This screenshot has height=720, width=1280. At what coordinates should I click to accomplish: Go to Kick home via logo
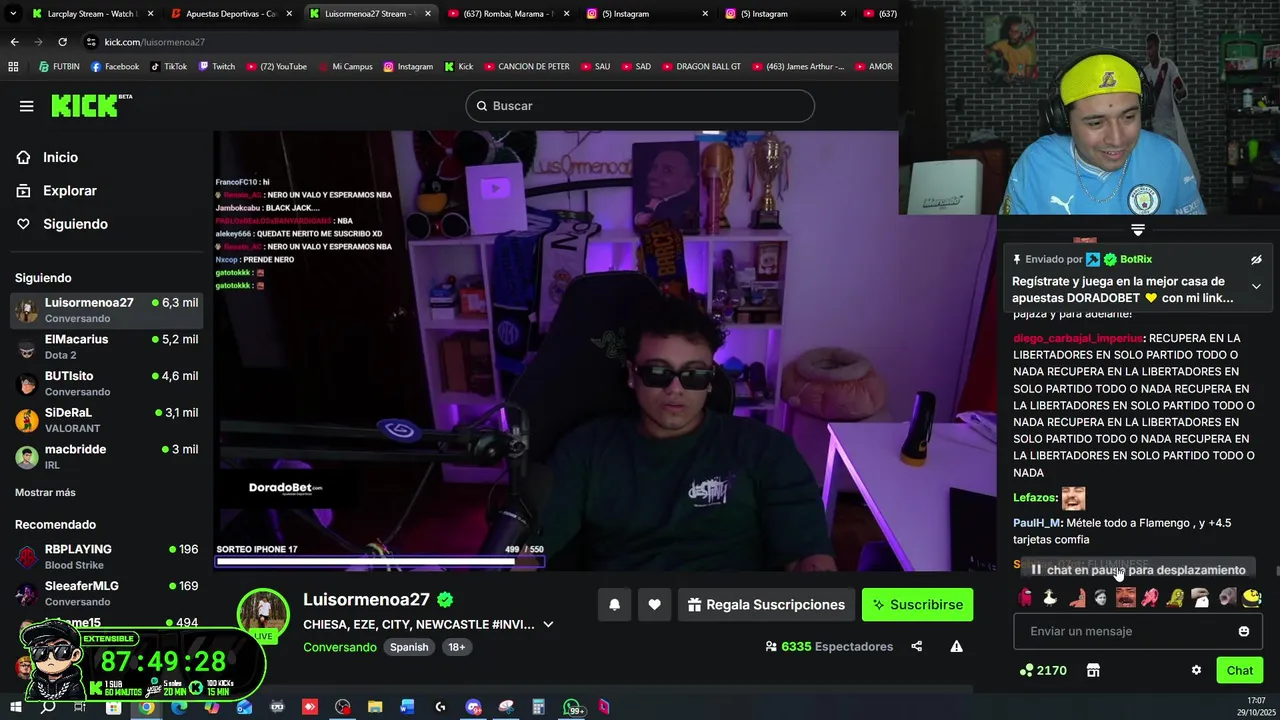pyautogui.click(x=91, y=105)
